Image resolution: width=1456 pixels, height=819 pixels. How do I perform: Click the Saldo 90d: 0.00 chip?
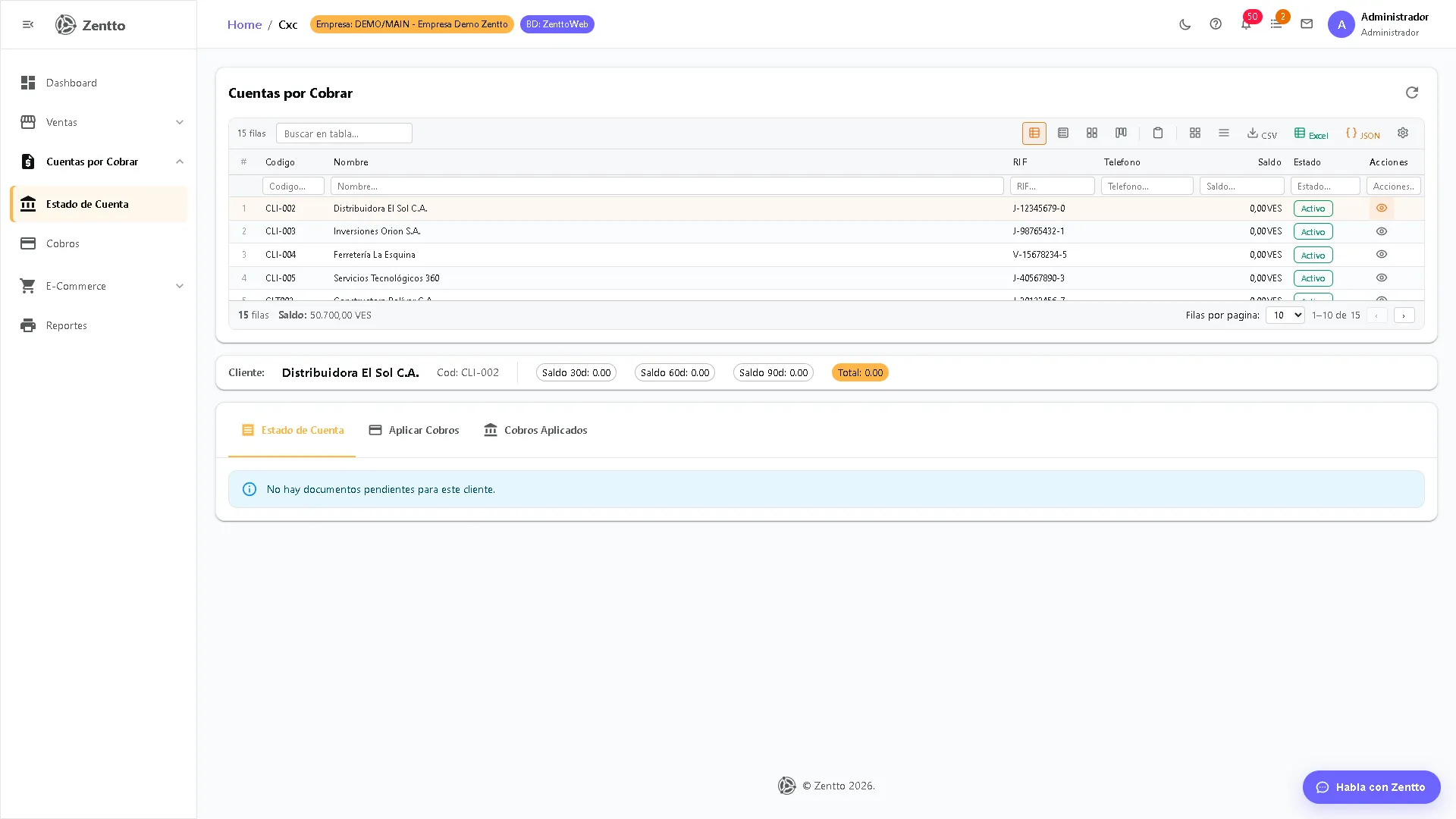[773, 373]
